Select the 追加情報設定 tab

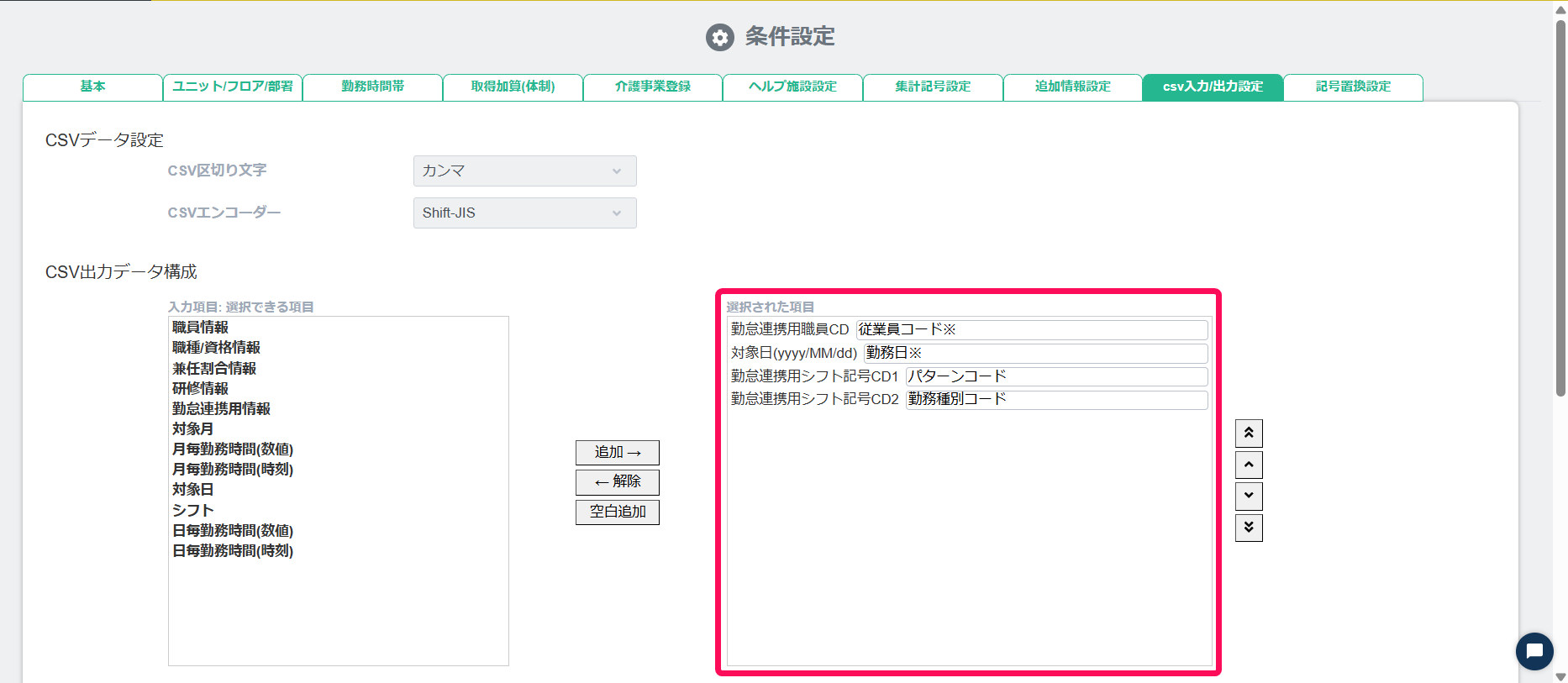(1073, 87)
